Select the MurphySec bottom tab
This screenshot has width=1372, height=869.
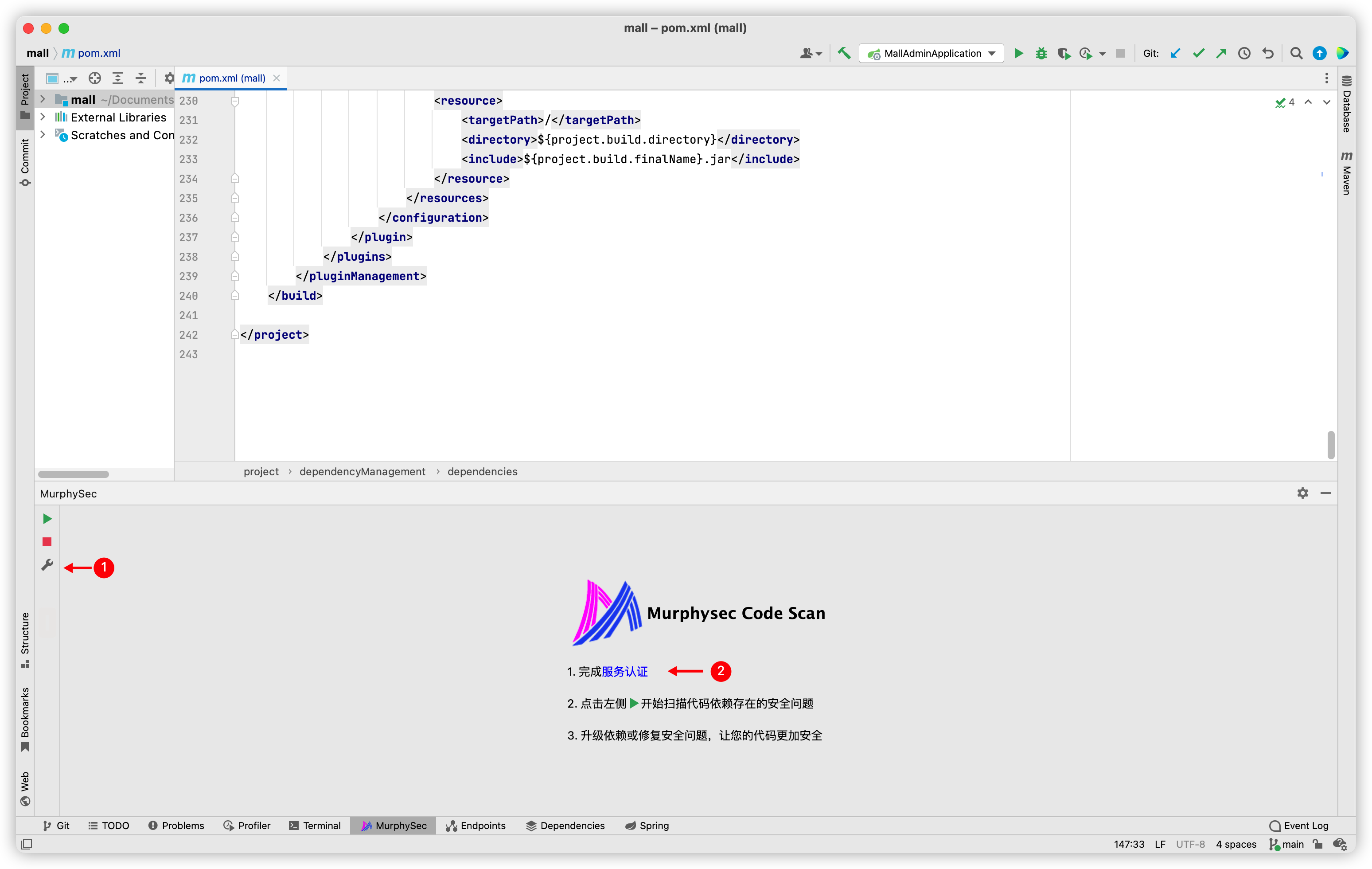point(393,825)
